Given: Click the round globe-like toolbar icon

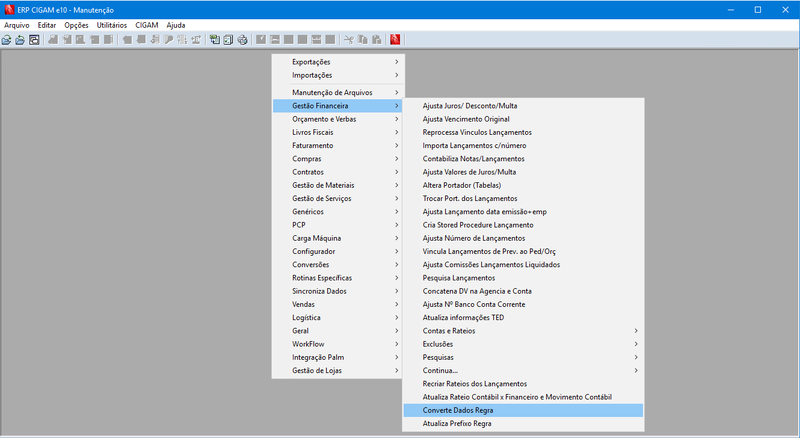Looking at the screenshot, I should pyautogui.click(x=242, y=39).
